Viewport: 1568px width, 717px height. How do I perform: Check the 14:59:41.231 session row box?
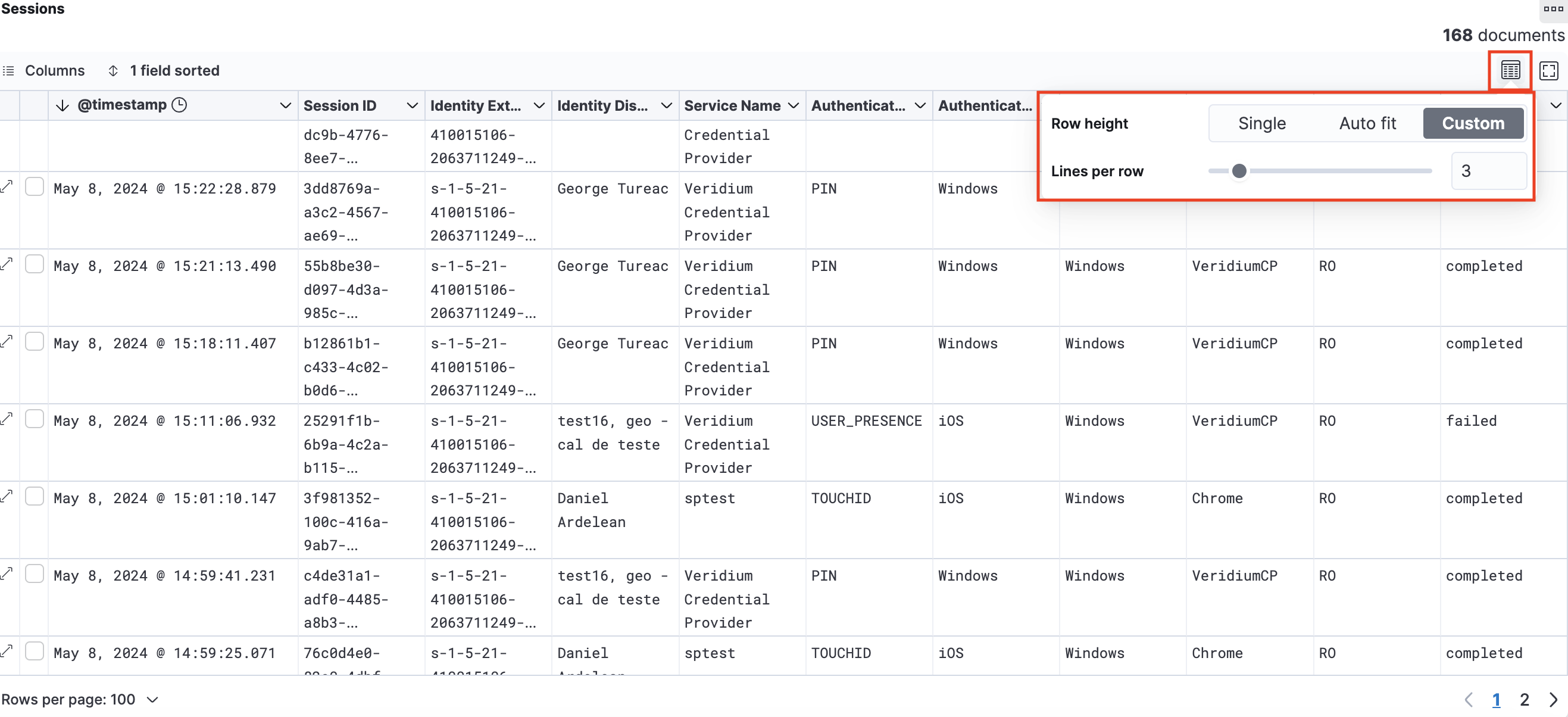point(35,574)
